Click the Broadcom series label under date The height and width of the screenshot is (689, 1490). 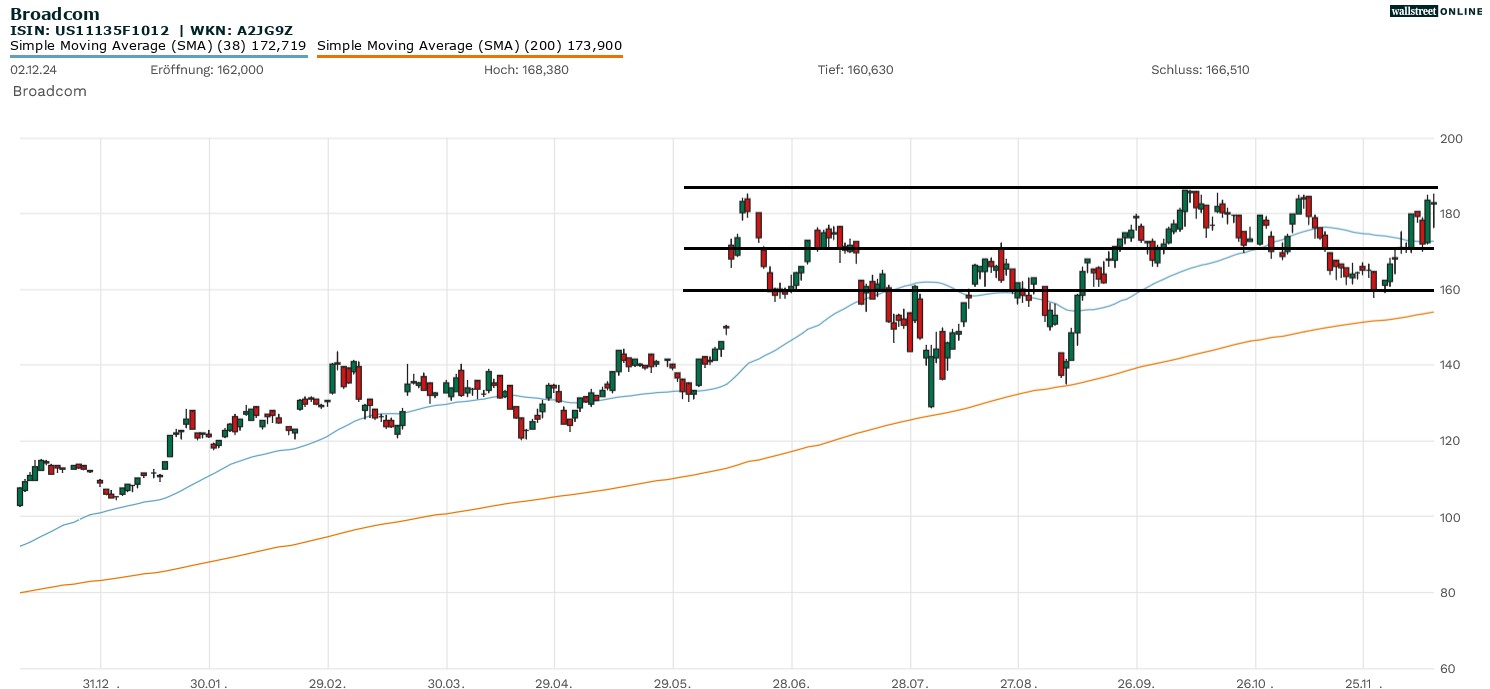click(49, 91)
